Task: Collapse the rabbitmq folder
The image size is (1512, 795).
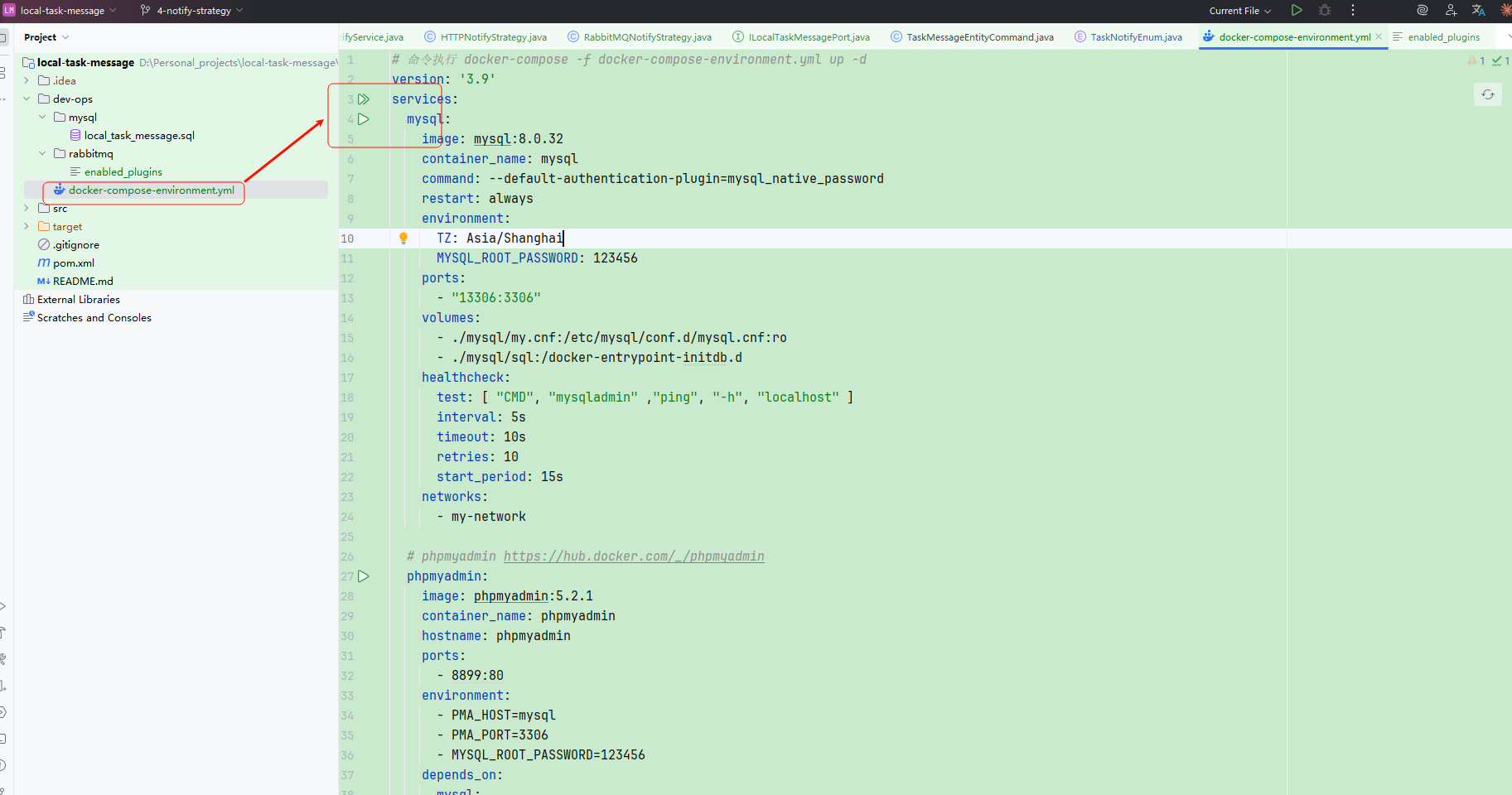Action: pyautogui.click(x=42, y=153)
